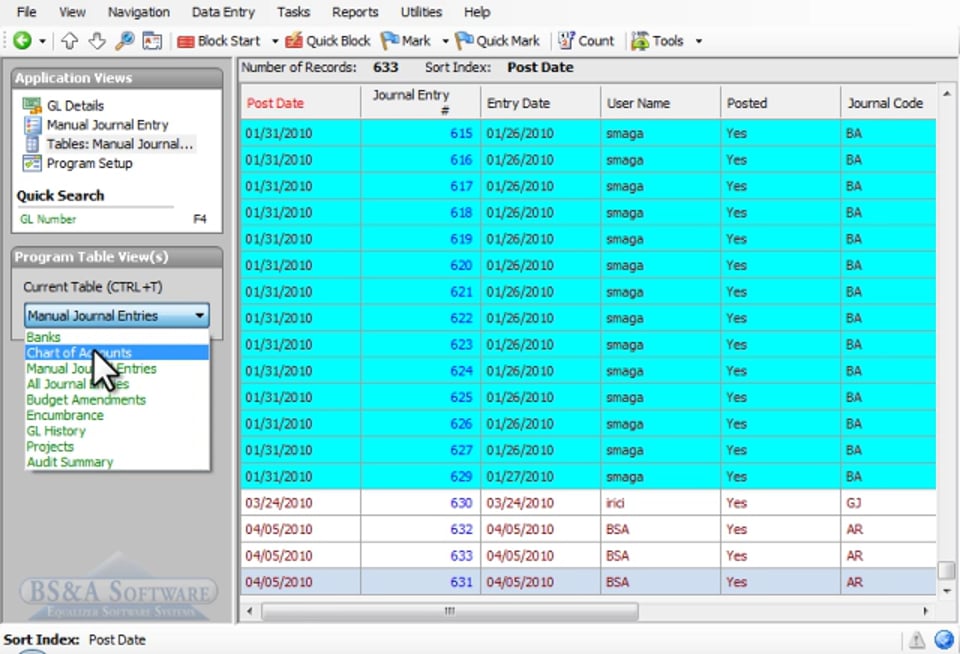Click the Quick Block toolbar button
This screenshot has width=960, height=654.
(x=327, y=41)
